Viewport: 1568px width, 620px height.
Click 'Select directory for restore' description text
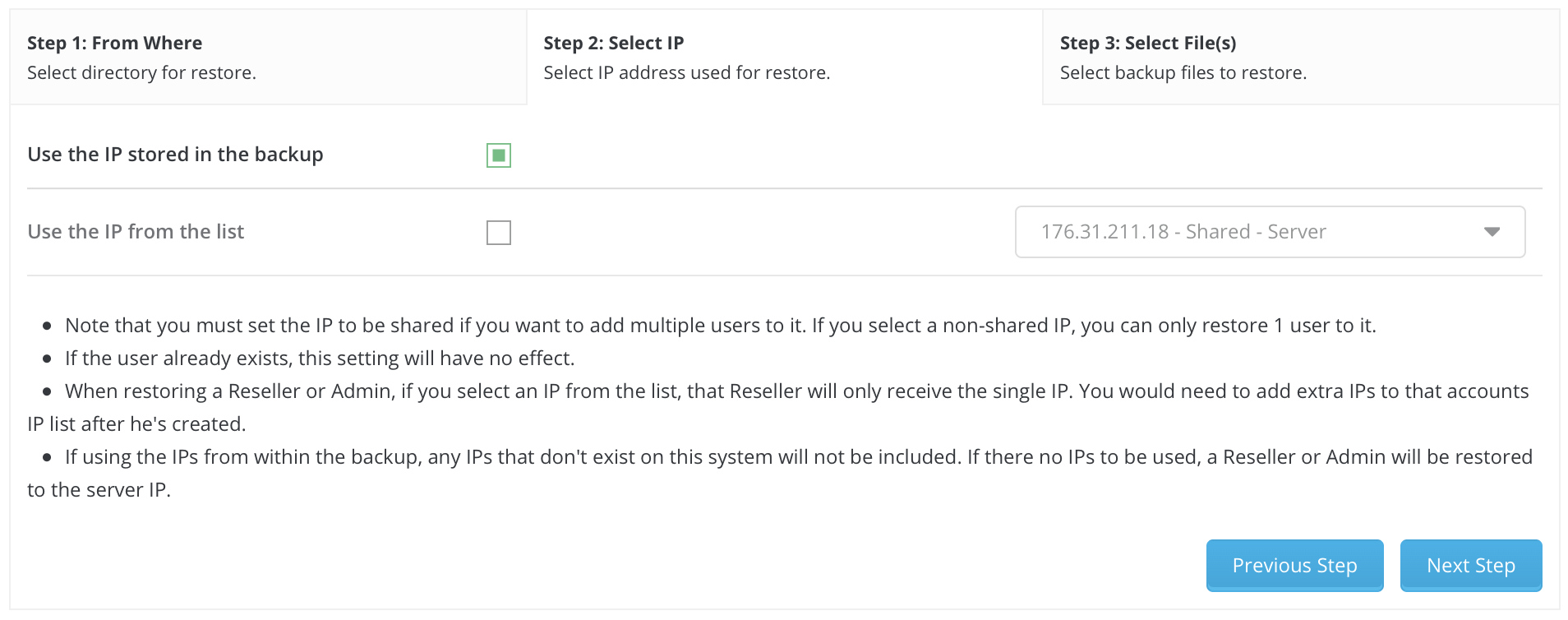point(141,72)
